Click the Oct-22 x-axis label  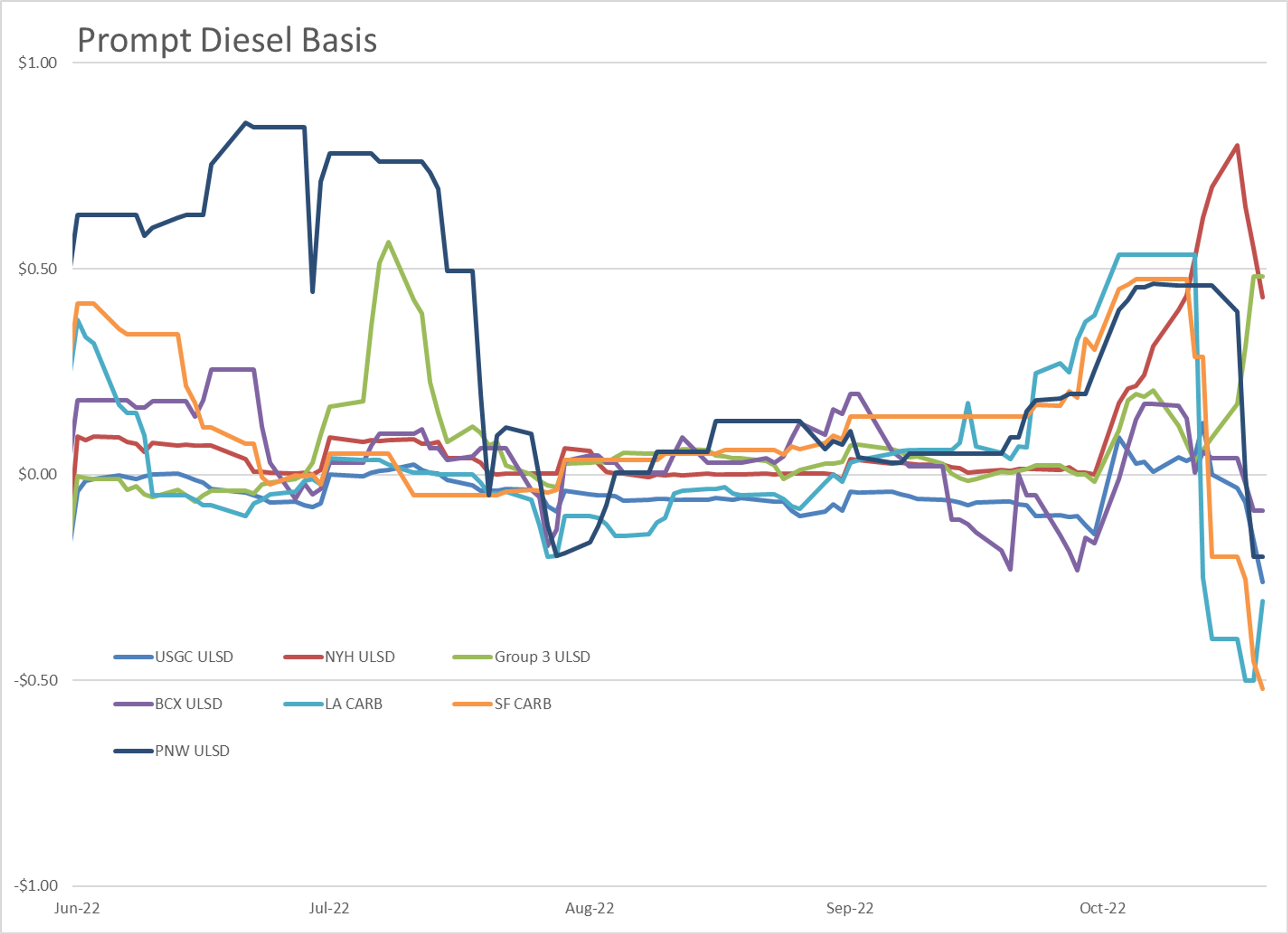(x=1102, y=909)
